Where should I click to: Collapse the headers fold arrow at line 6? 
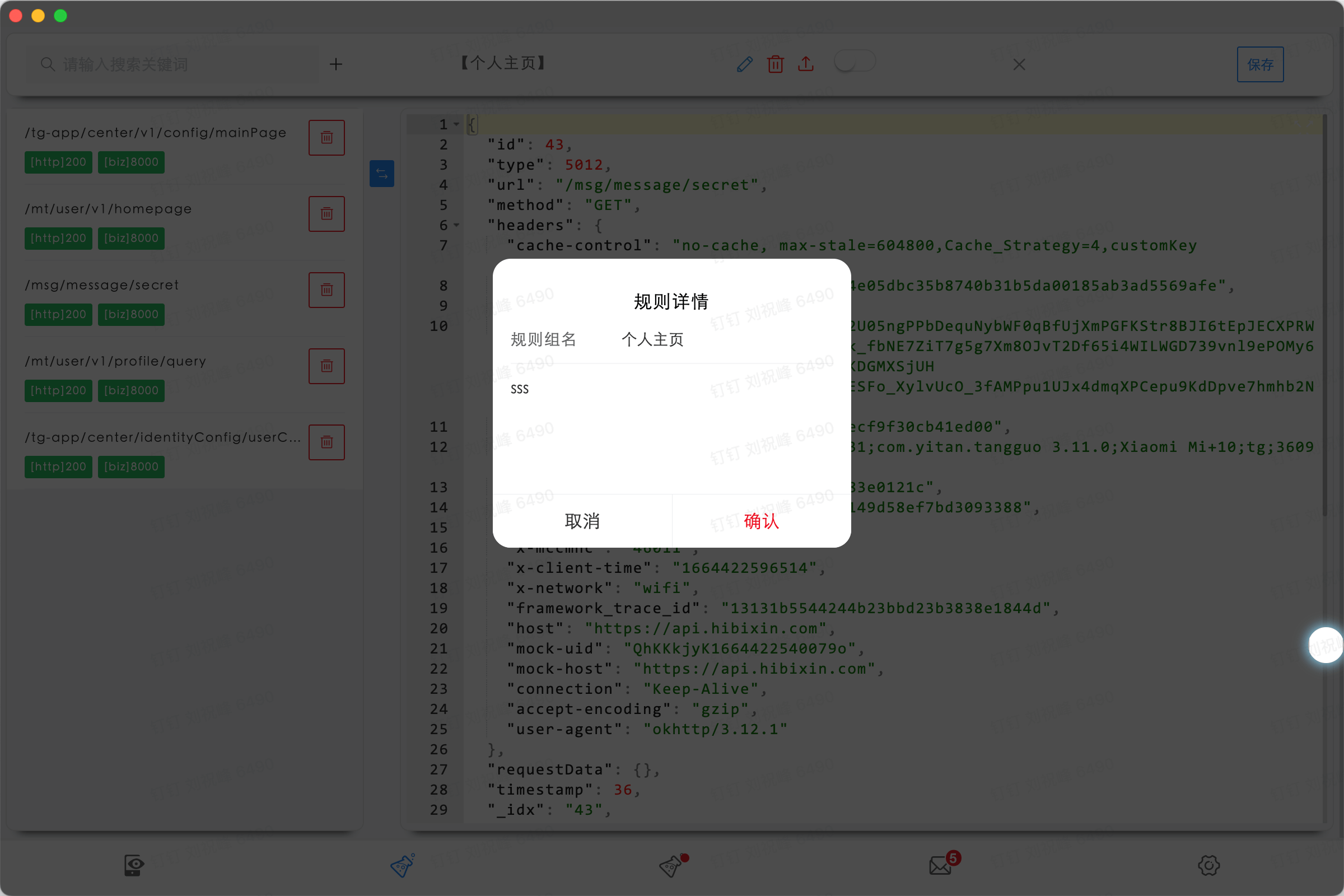pos(456,225)
